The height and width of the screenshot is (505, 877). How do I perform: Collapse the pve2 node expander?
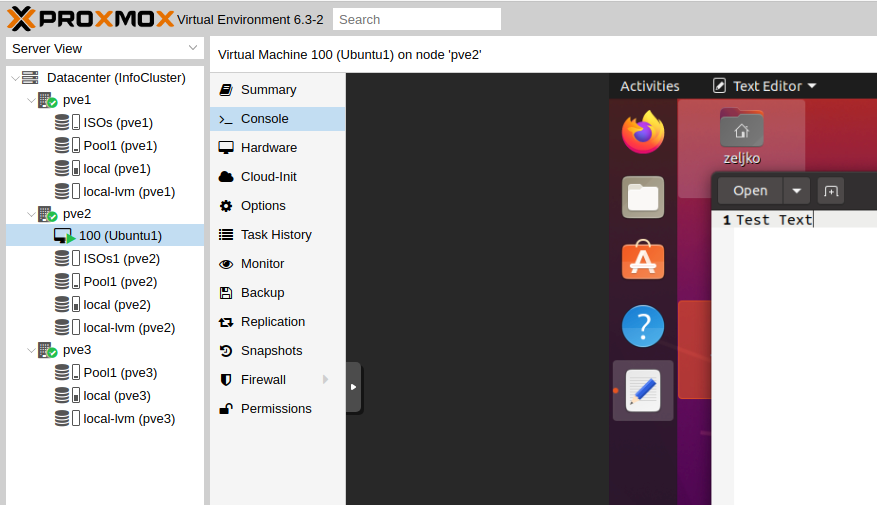click(31, 214)
